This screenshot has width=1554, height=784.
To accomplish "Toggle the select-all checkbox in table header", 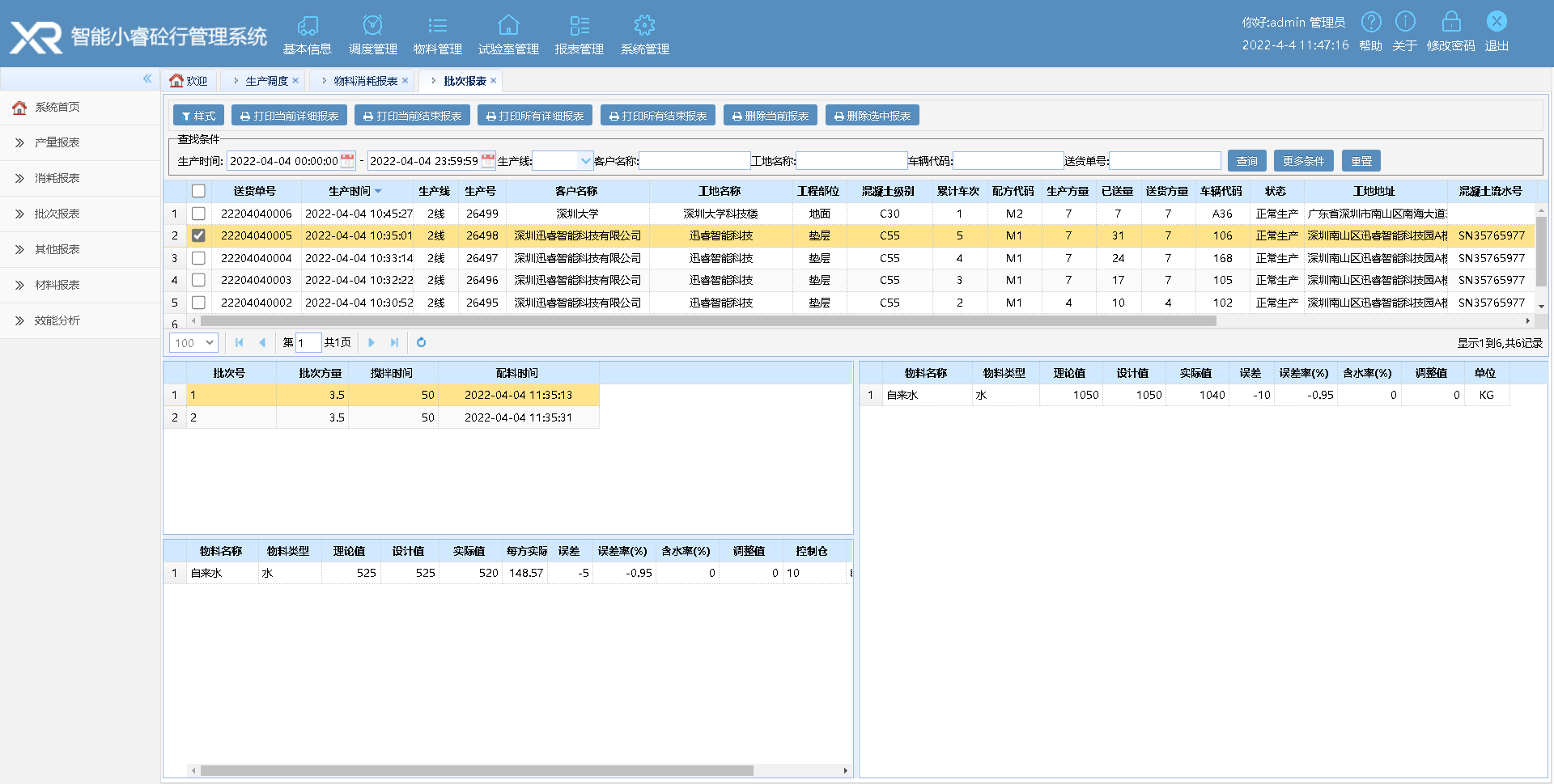I will [x=198, y=191].
